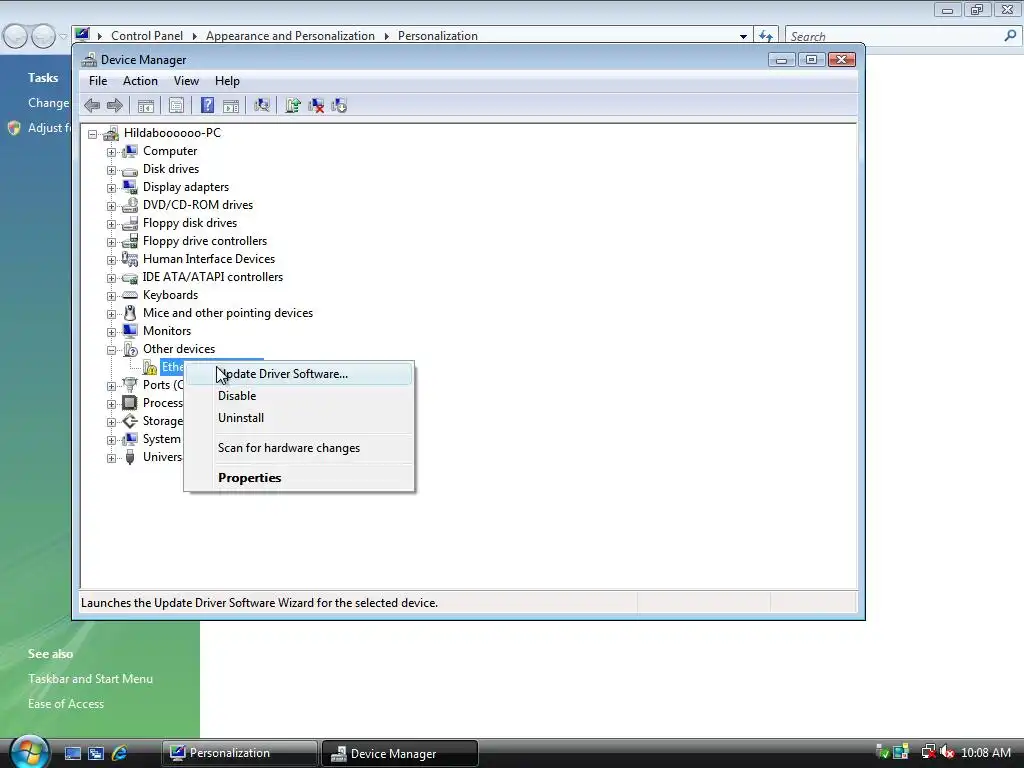Click the Display adapters icon
The image size is (1024, 768).
pos(130,187)
